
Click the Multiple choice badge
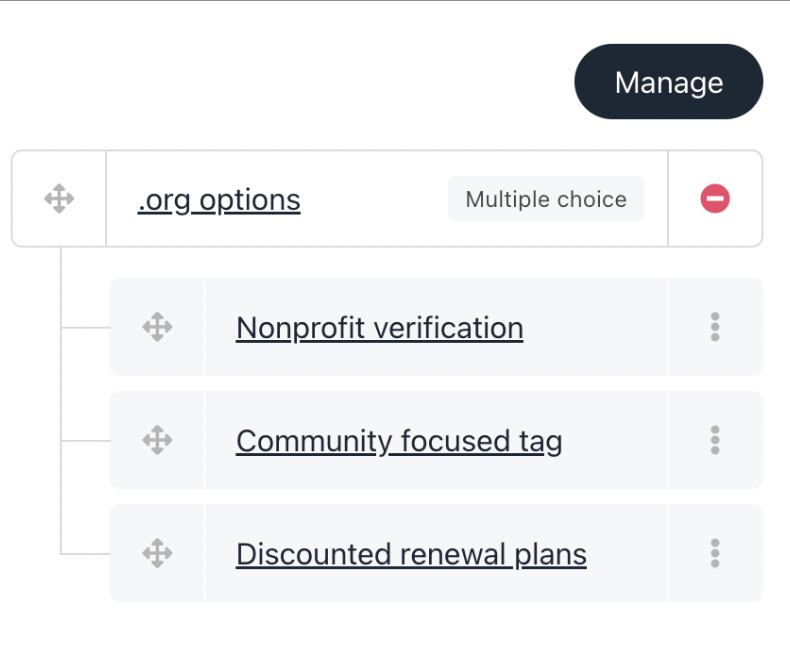pos(546,199)
